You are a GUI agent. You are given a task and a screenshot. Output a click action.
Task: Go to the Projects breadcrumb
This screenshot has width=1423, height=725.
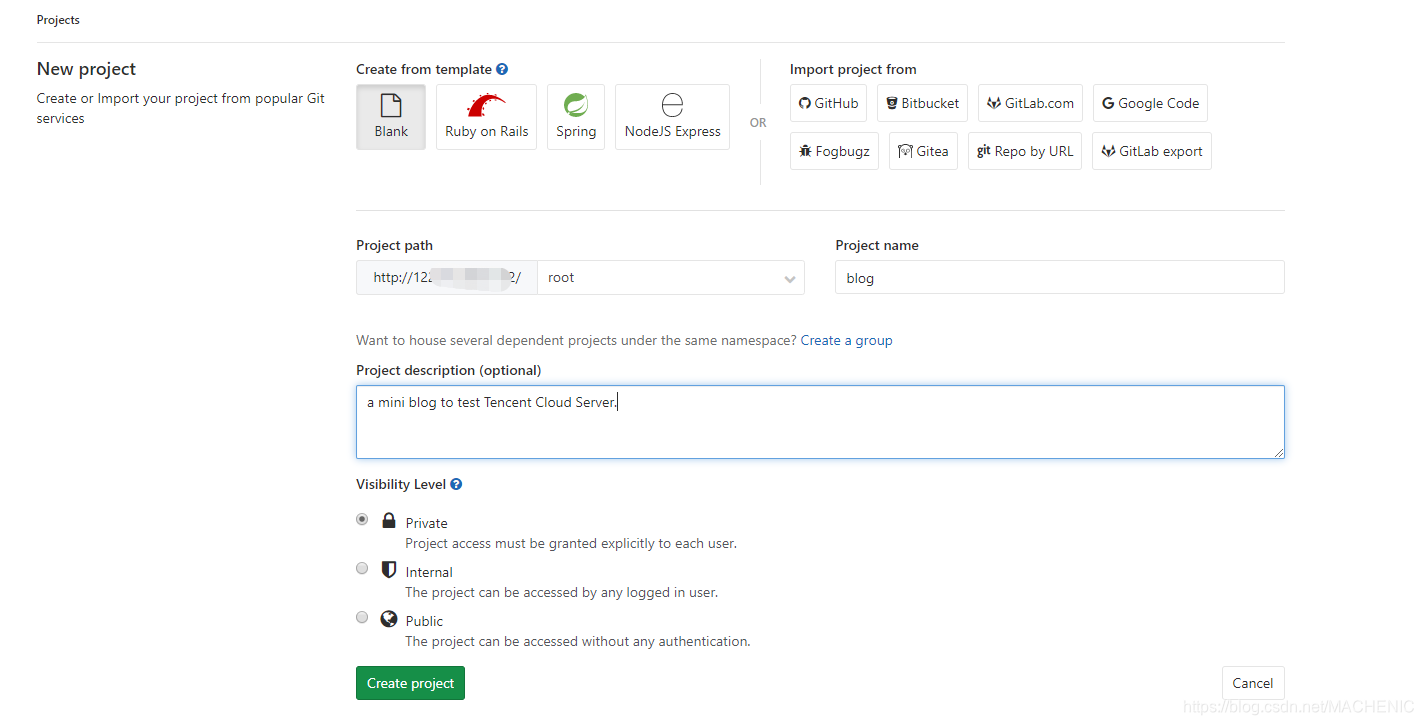(x=58, y=20)
